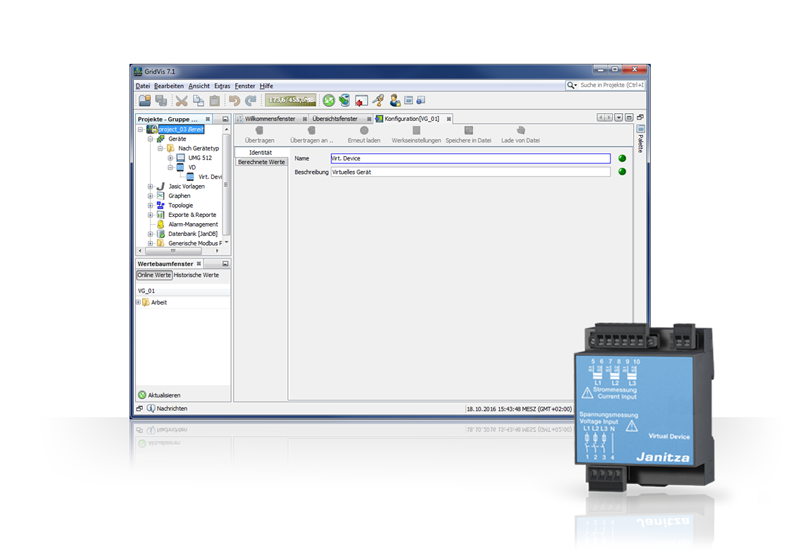
Task: Toggle Online Werte view
Action: pyautogui.click(x=154, y=275)
